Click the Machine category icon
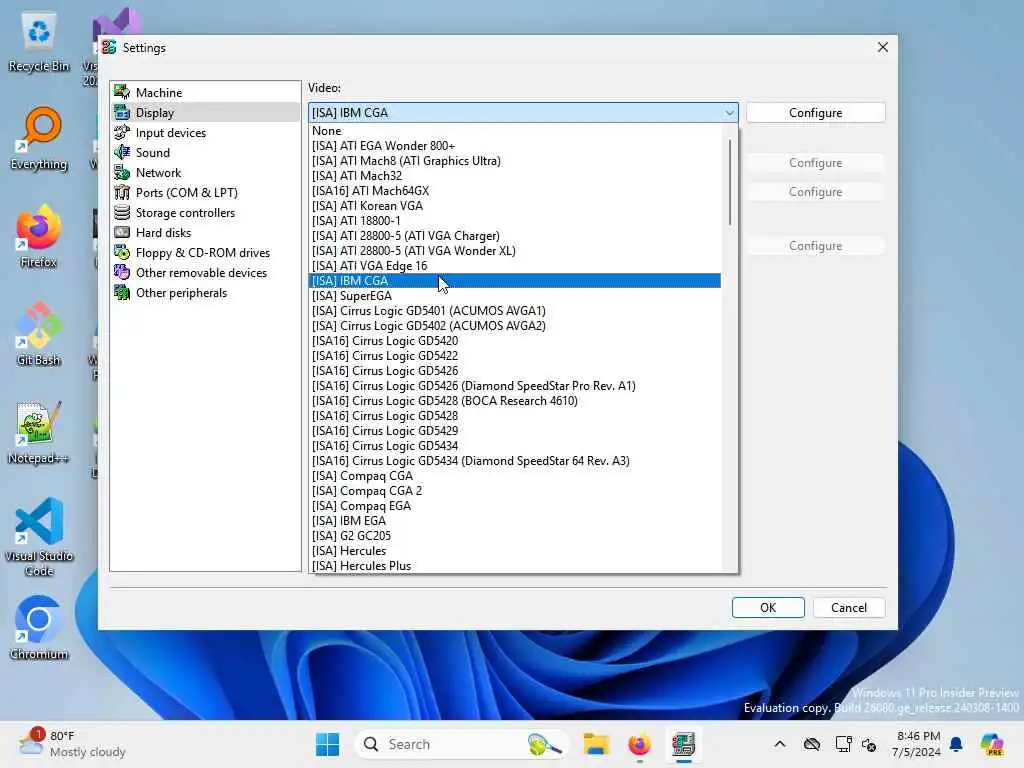The height and width of the screenshot is (768, 1024). click(122, 92)
